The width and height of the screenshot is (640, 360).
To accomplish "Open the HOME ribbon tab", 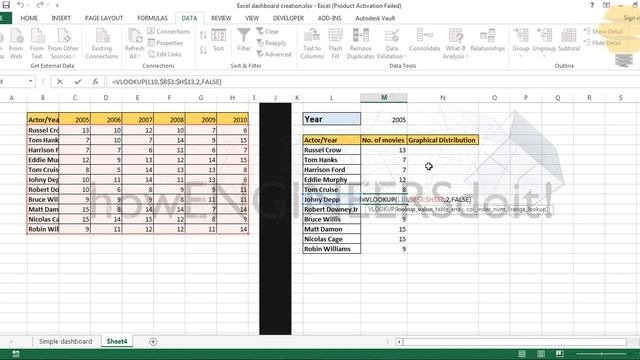I will pos(29,18).
